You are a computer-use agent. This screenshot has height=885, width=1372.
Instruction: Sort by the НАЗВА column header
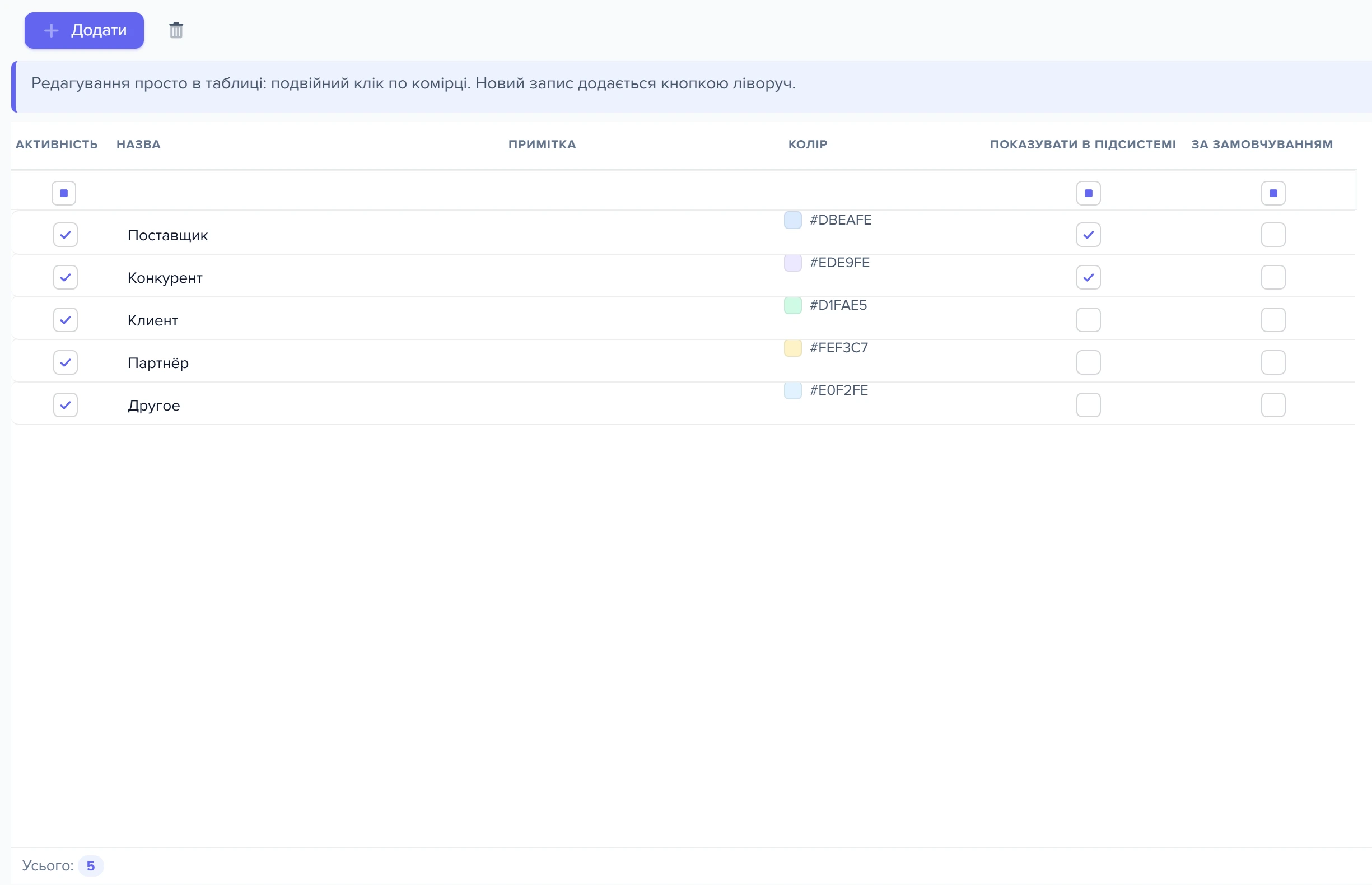click(138, 145)
